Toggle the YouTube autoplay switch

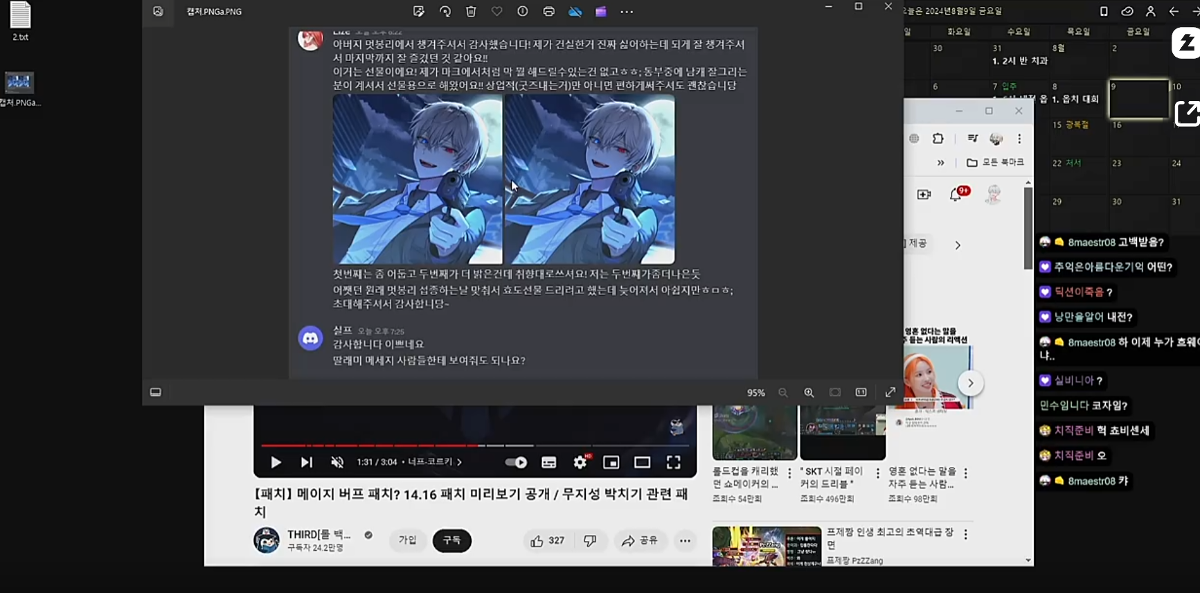[x=516, y=462]
